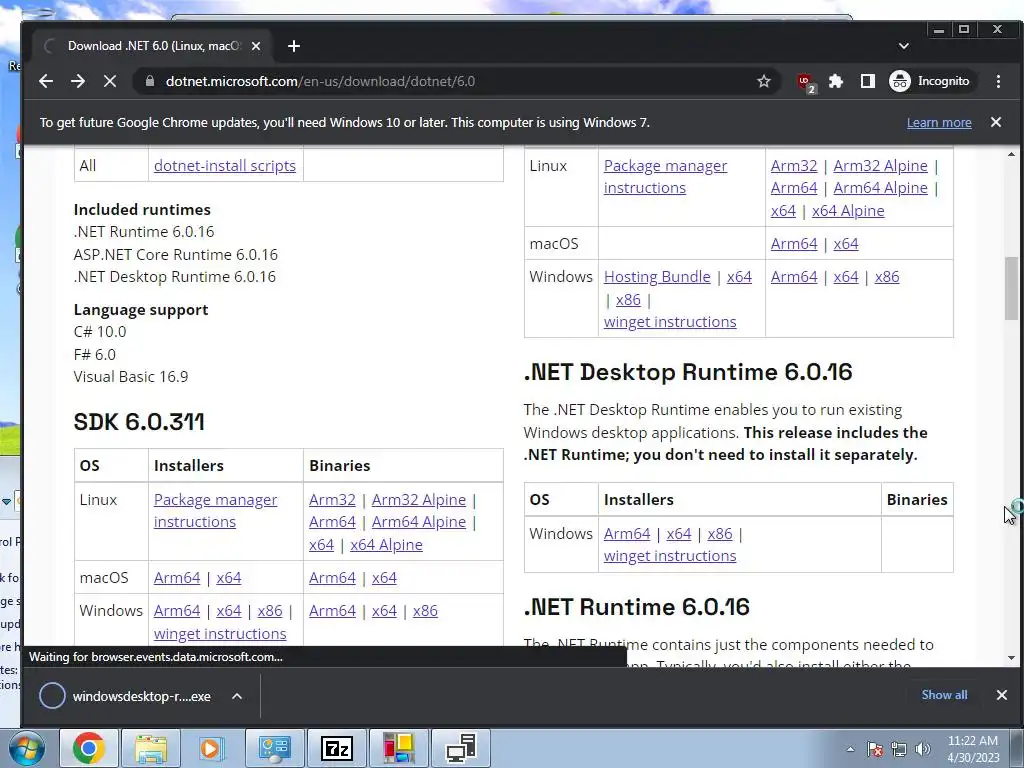Image resolution: width=1024 pixels, height=768 pixels.
Task: Download the SDK macOS Arm64 installer
Action: tap(177, 578)
